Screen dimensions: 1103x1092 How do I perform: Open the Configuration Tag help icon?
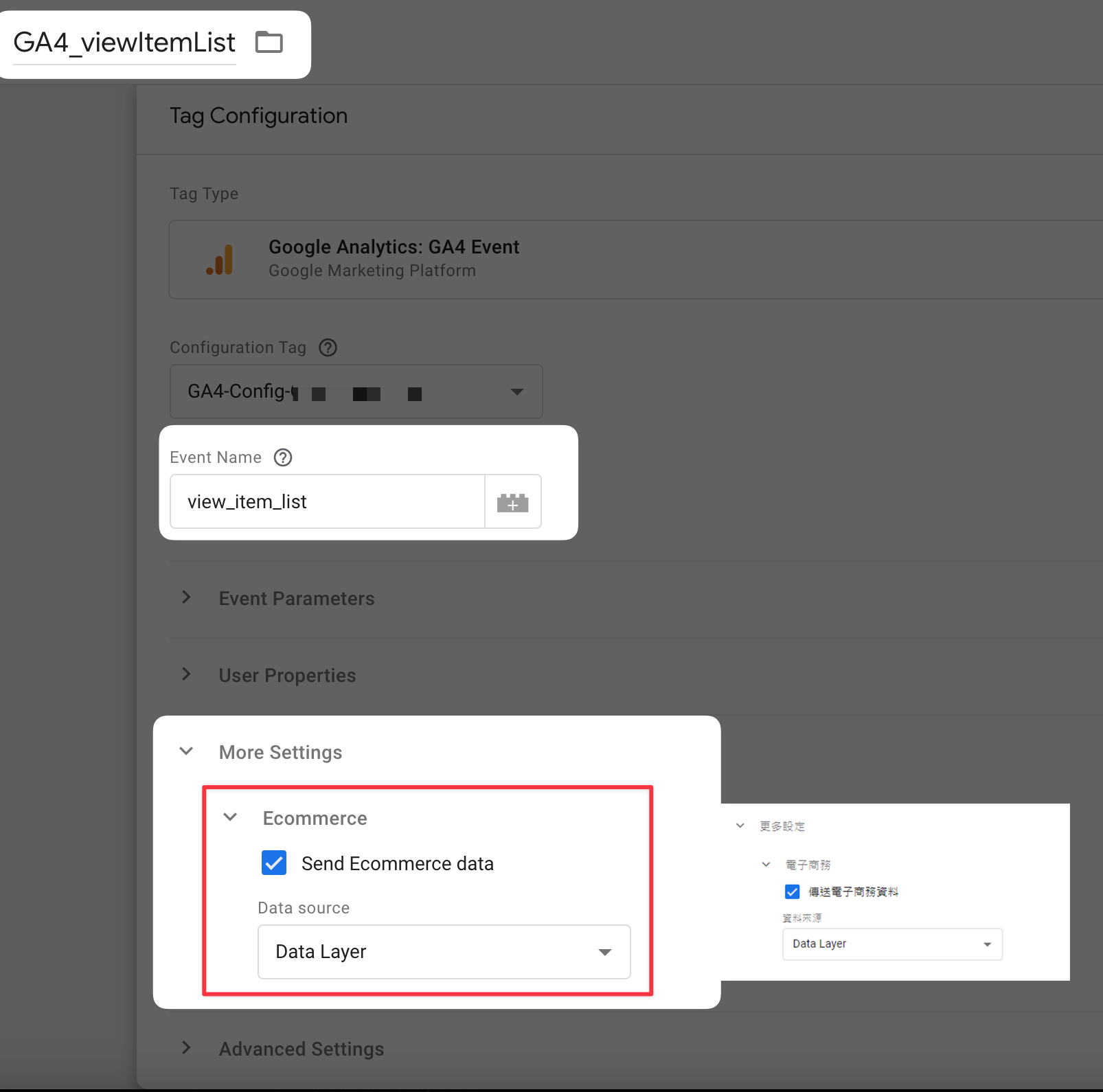(328, 348)
